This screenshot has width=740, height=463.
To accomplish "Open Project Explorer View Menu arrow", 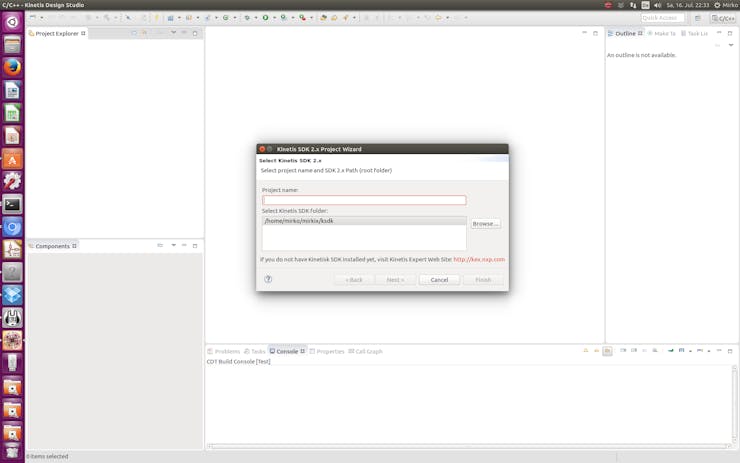I will click(174, 33).
